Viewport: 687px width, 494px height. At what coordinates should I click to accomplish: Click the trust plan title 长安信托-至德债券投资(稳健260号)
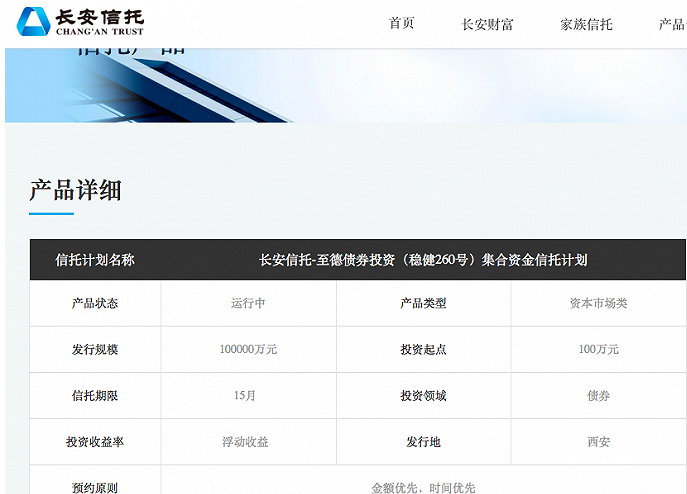pyautogui.click(x=423, y=260)
